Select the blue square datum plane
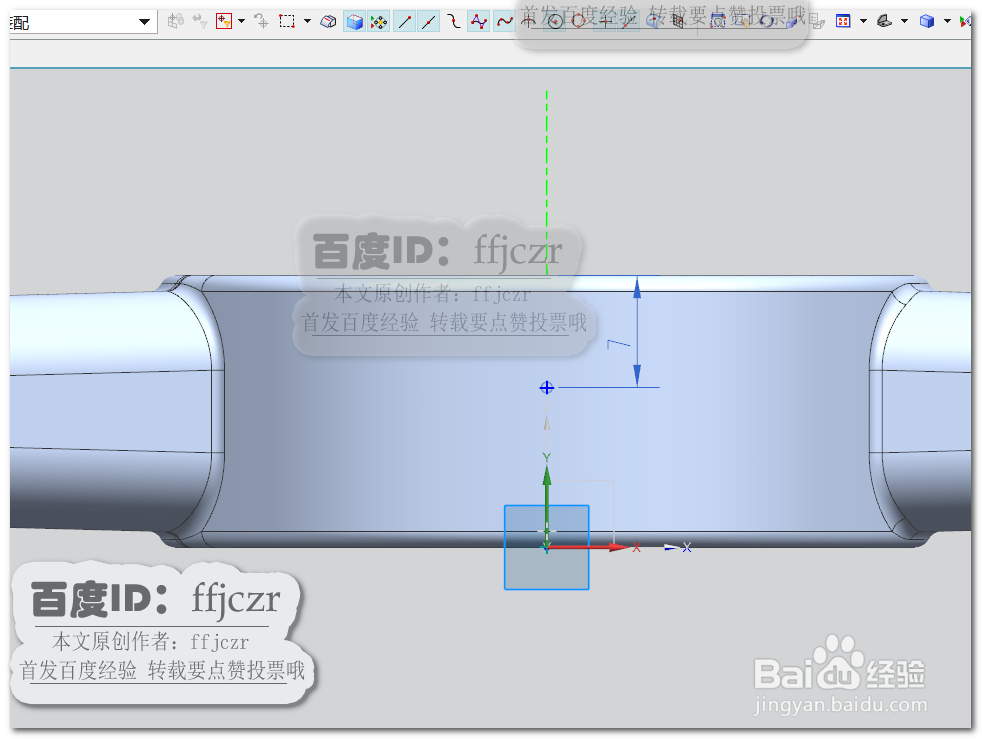Image resolution: width=982 pixels, height=739 pixels. 547,547
